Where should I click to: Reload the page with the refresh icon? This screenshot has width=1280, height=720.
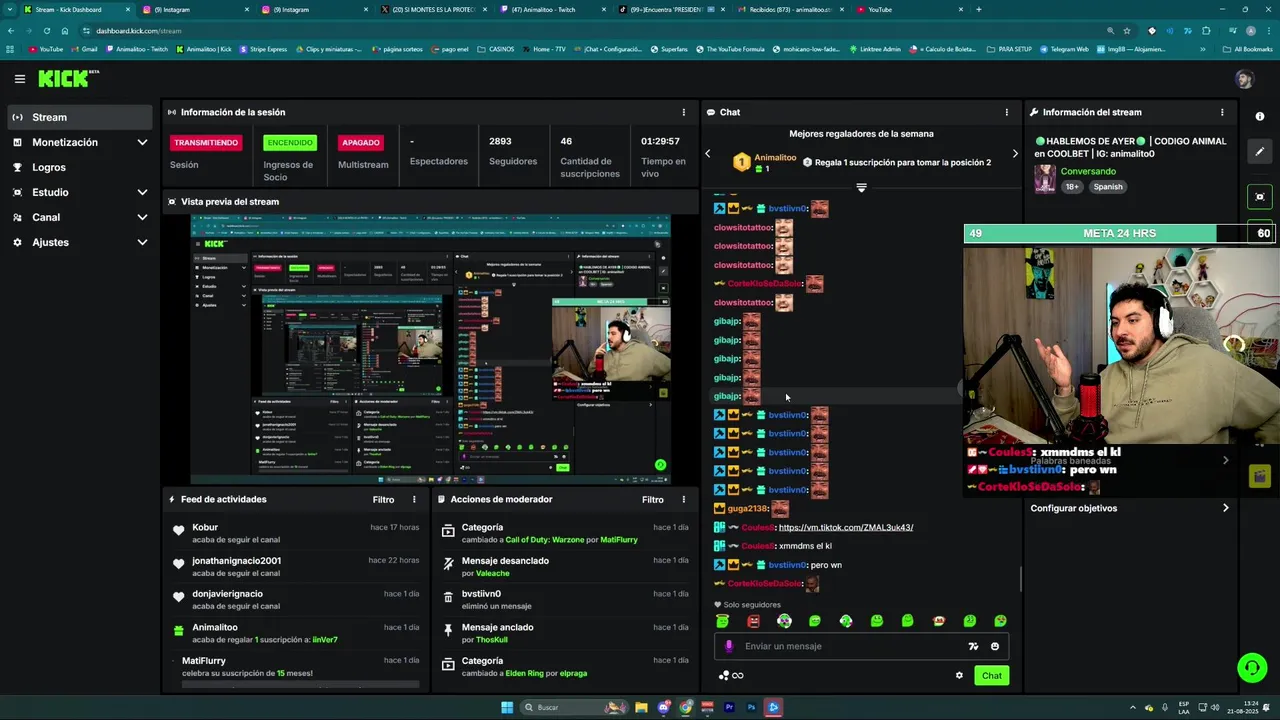[46, 31]
